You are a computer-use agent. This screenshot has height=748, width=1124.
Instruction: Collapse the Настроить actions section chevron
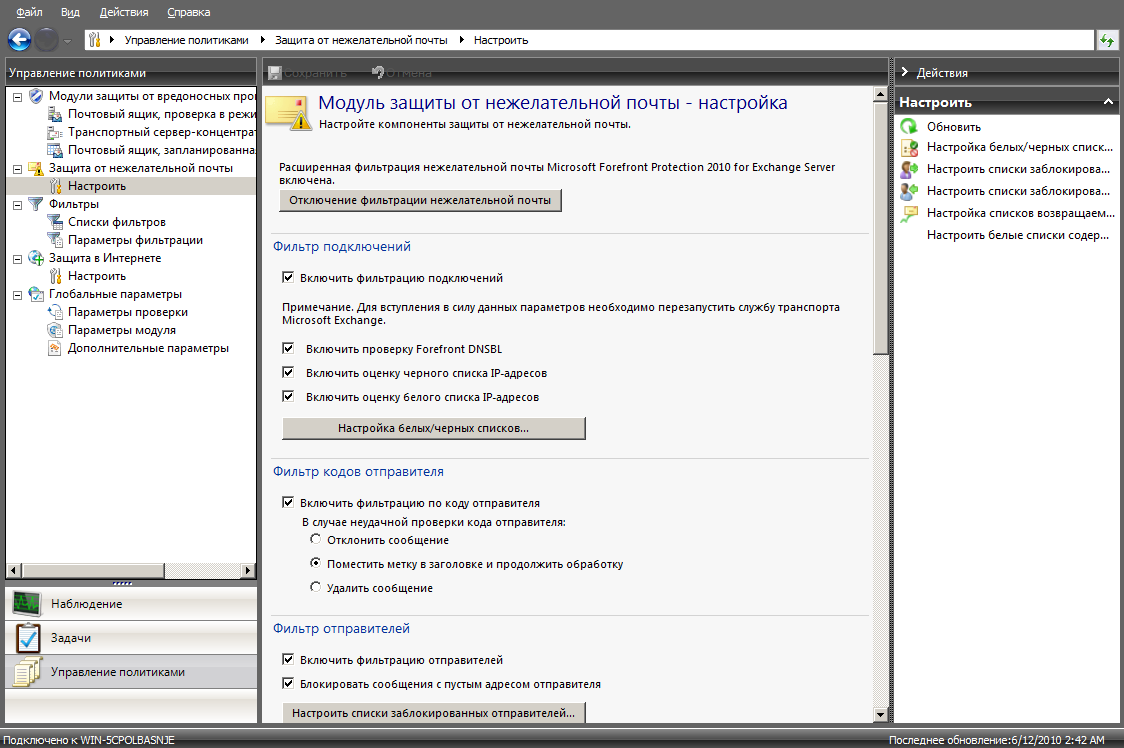(1107, 102)
